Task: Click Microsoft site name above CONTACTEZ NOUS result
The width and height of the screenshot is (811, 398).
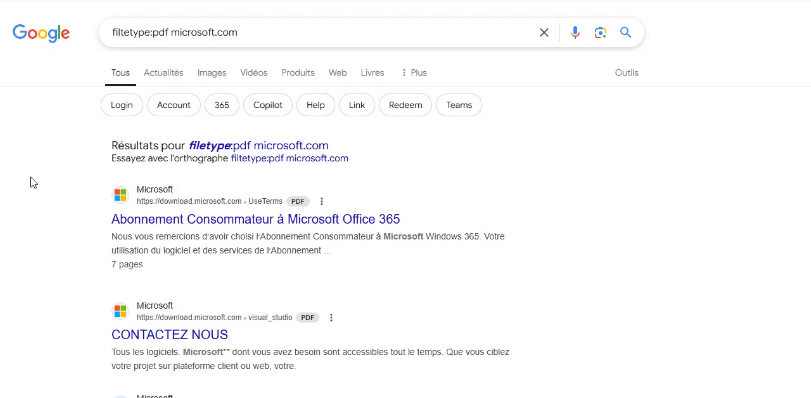Action: coord(155,306)
